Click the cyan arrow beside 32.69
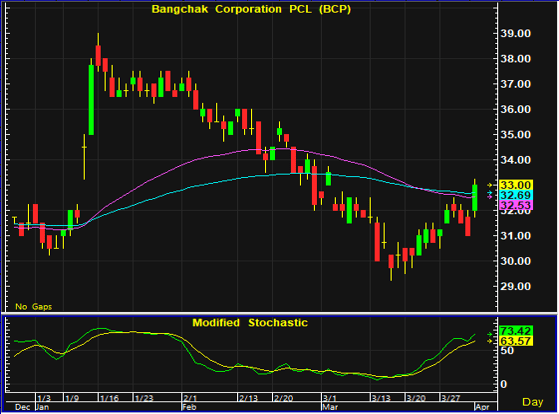 (x=490, y=193)
